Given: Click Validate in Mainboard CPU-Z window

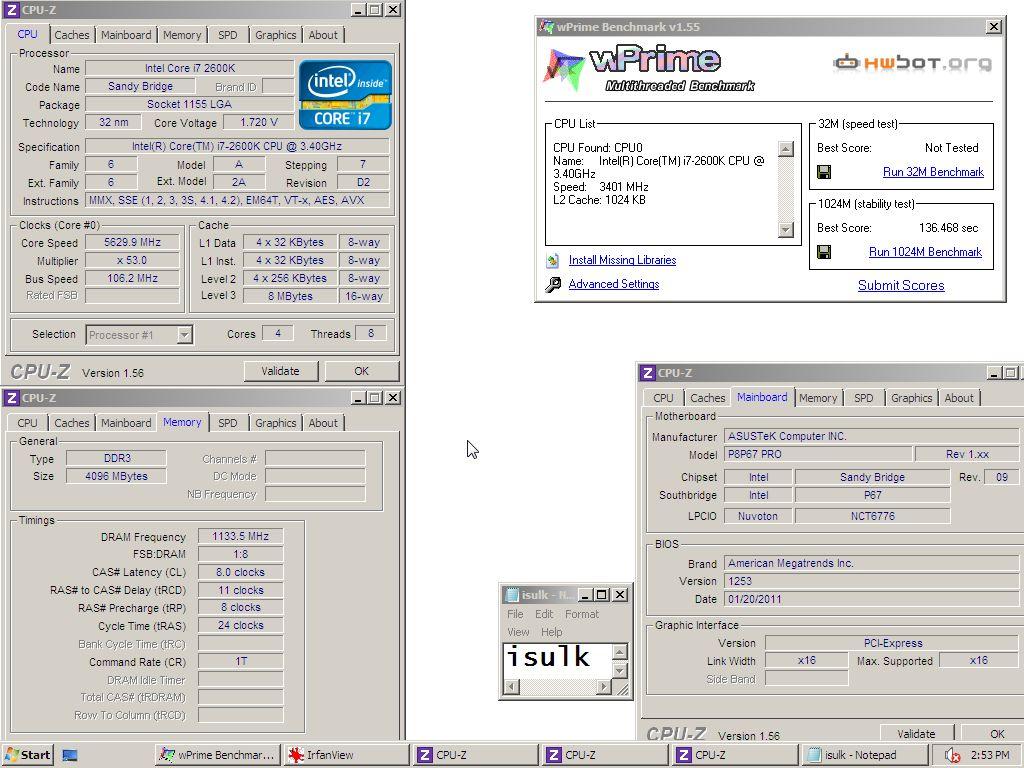Looking at the screenshot, I should (x=916, y=734).
